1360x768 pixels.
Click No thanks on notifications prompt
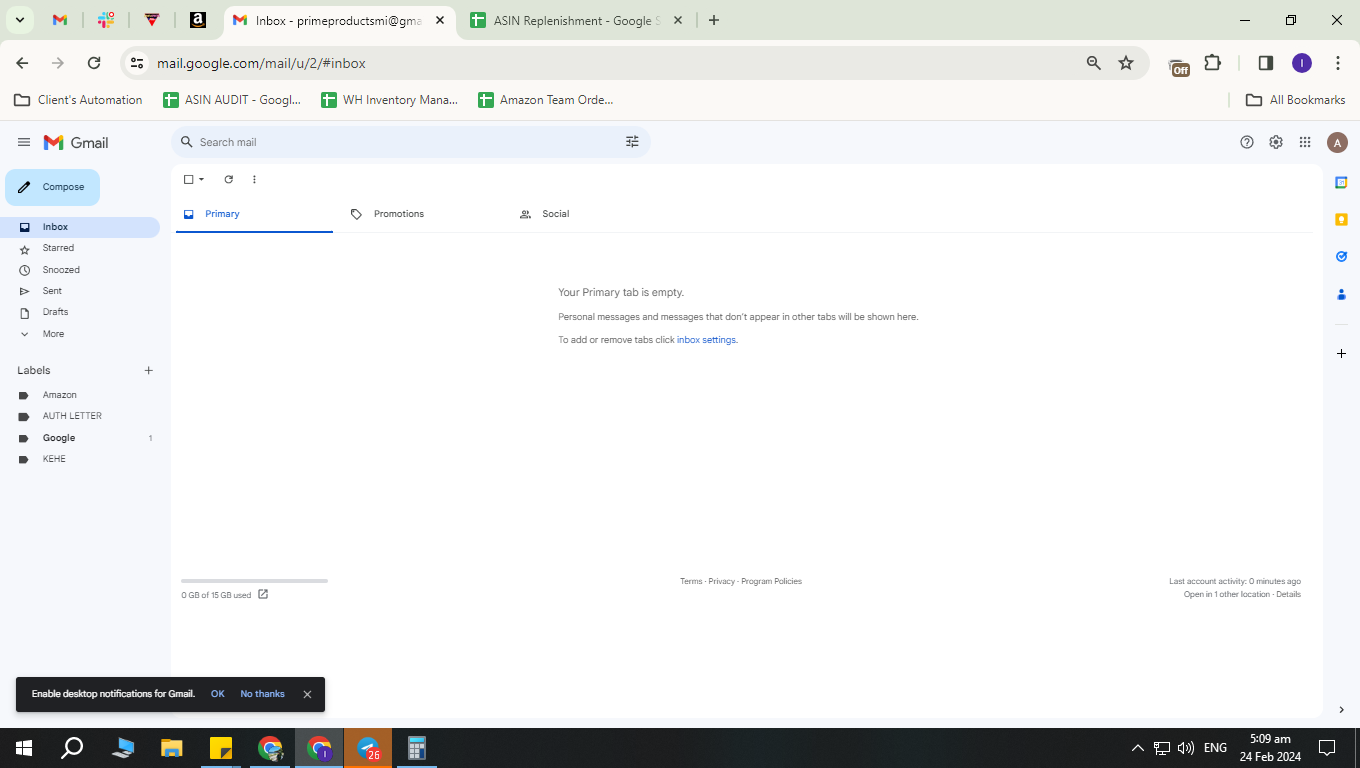coord(262,694)
